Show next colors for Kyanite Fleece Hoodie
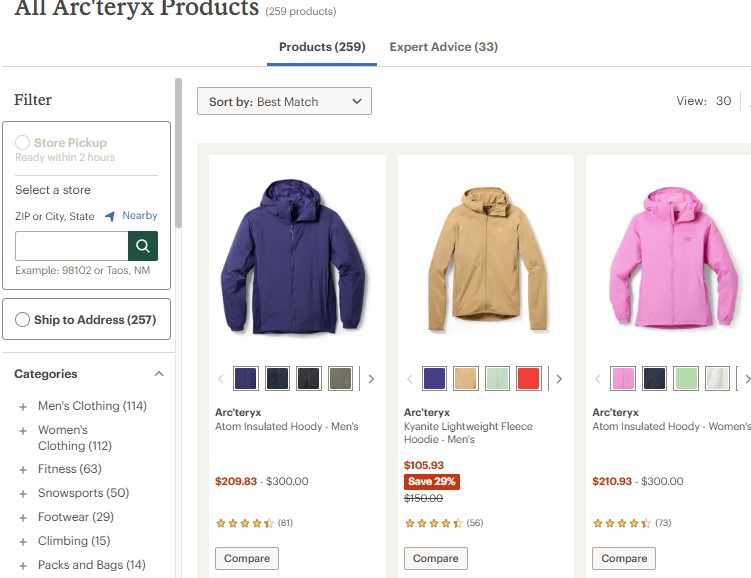The width and height of the screenshot is (751, 578). point(559,379)
